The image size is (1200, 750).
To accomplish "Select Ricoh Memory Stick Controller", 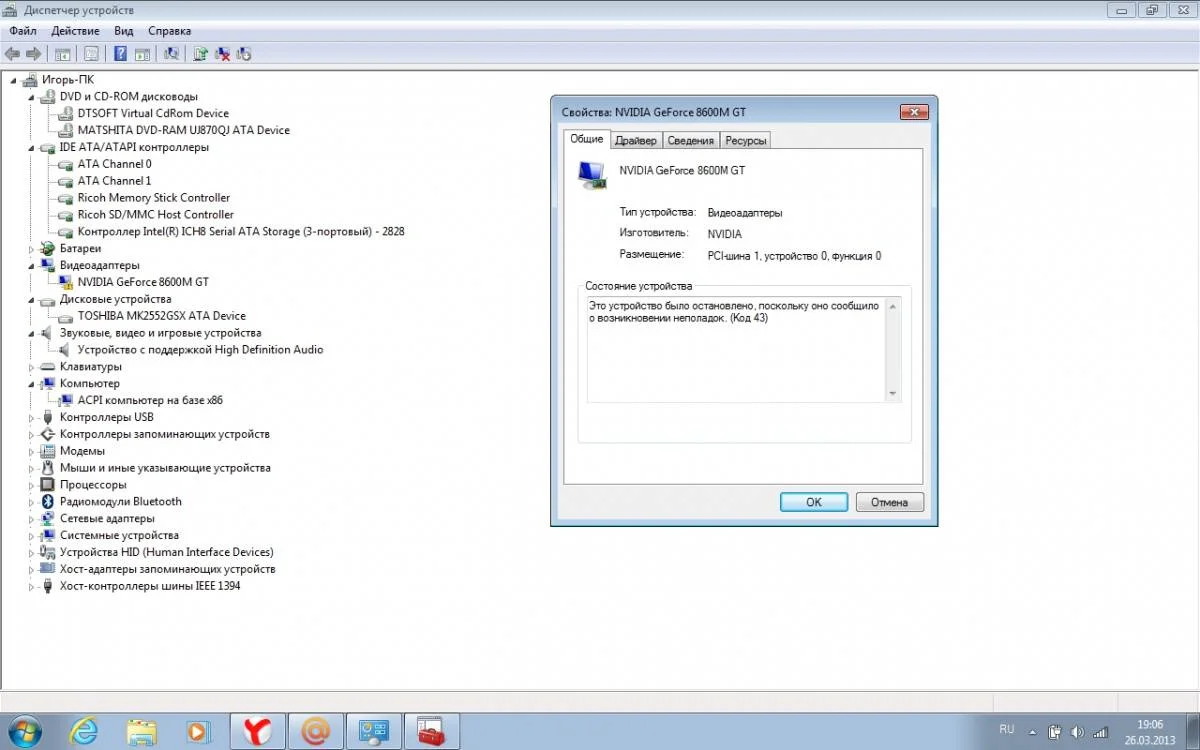I will (153, 198).
